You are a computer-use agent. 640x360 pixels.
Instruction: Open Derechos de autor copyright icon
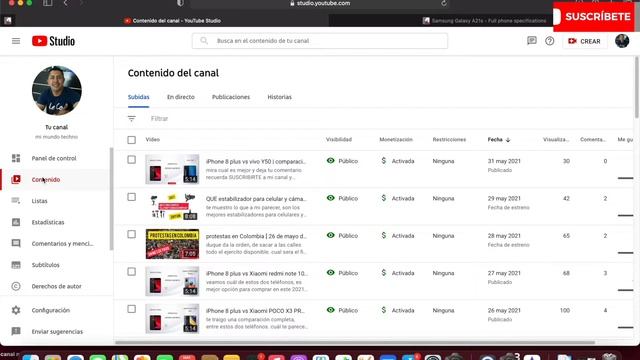[16, 286]
